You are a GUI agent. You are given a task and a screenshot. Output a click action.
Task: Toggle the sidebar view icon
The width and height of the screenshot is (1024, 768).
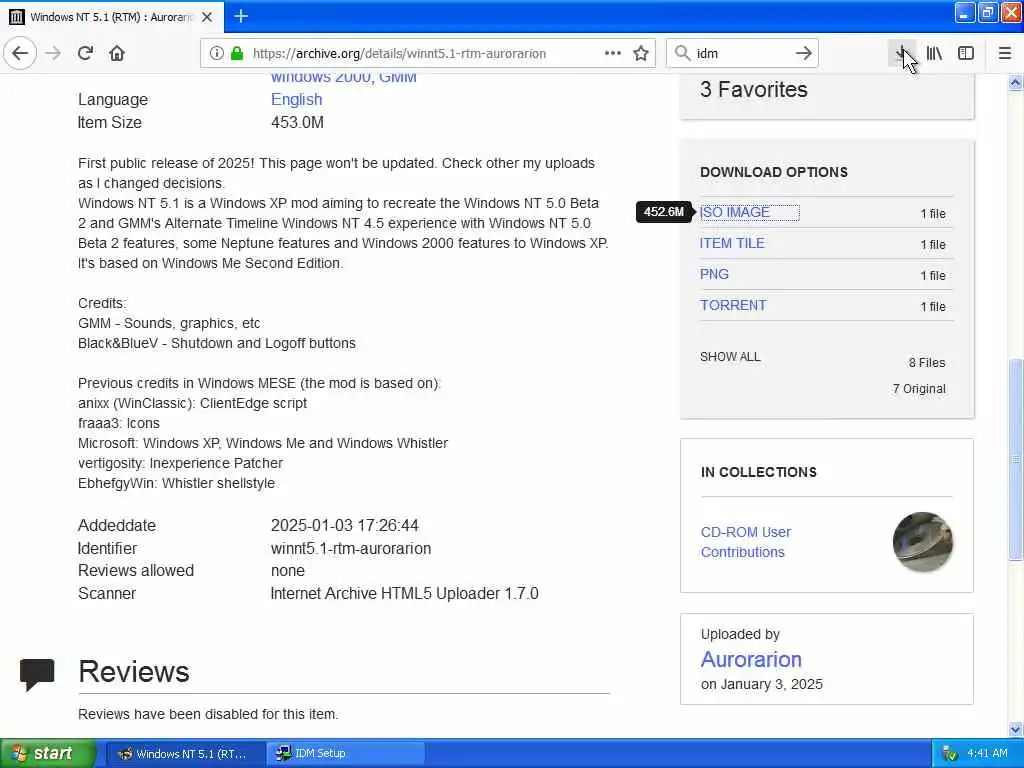pos(966,53)
